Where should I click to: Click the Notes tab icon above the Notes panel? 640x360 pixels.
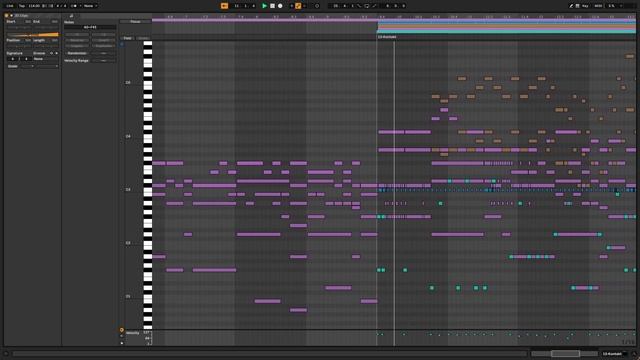pos(71,16)
